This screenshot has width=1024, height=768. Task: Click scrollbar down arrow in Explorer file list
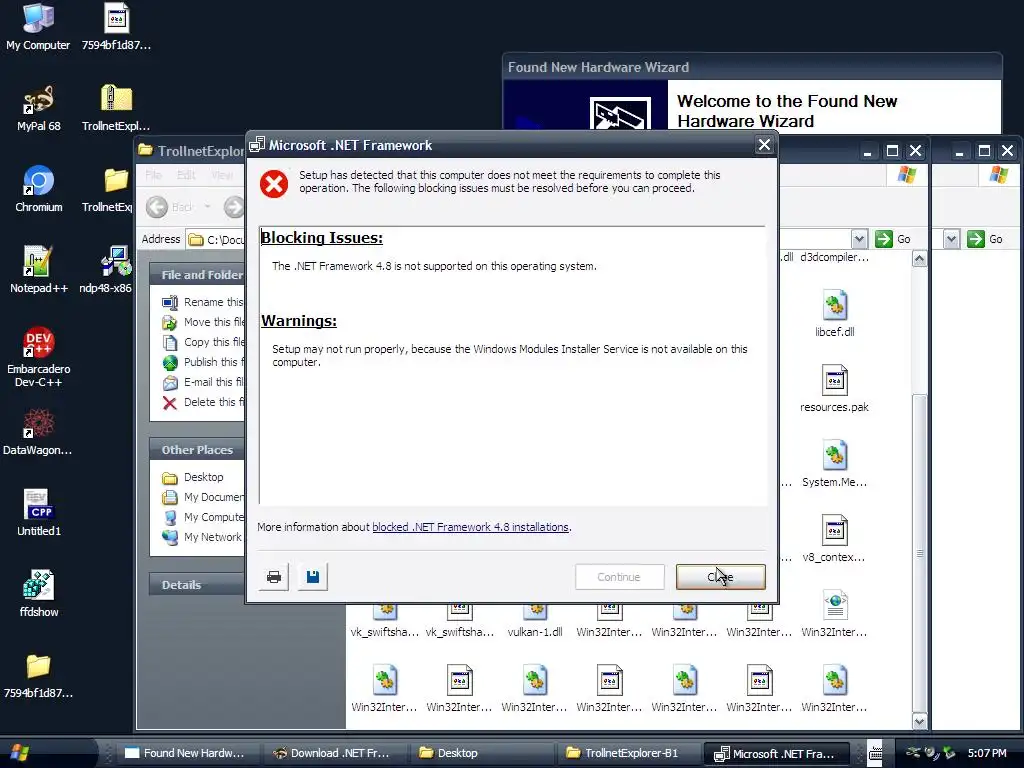tap(920, 722)
